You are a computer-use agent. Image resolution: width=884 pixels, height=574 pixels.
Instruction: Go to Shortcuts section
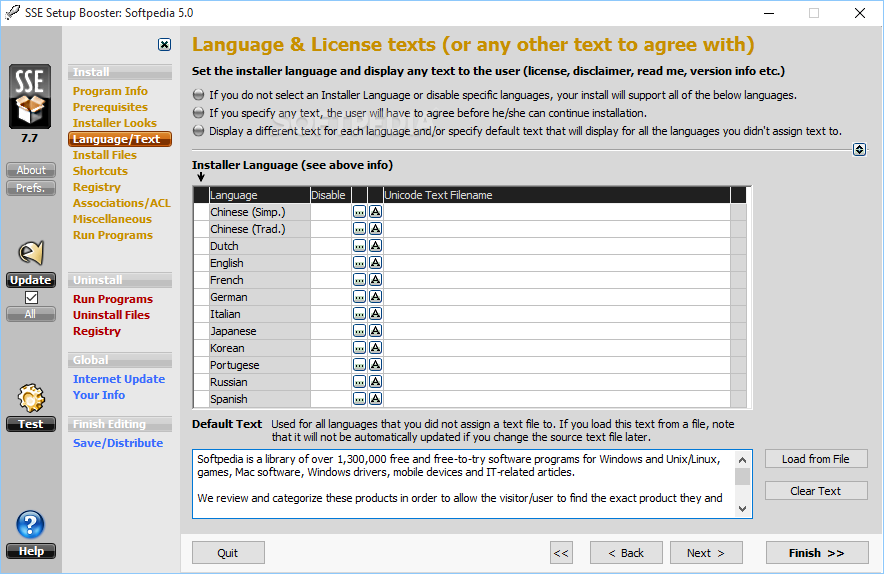pos(100,170)
